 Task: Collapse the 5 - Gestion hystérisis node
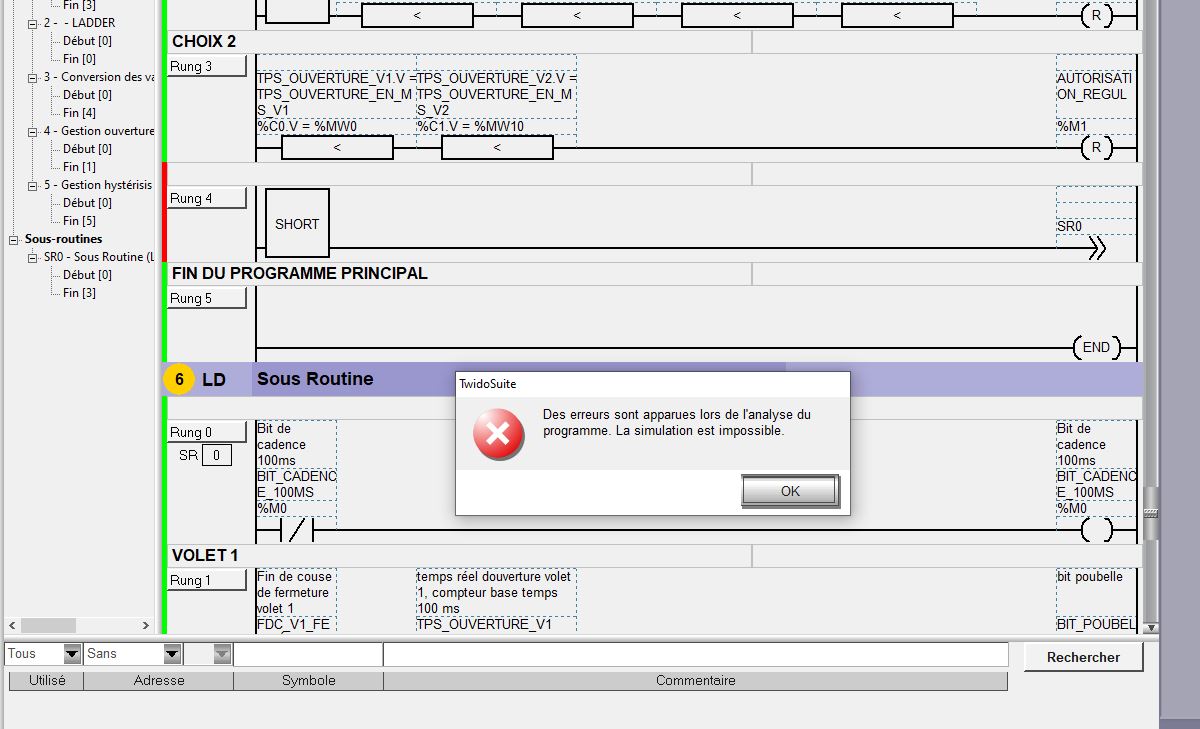coord(33,185)
